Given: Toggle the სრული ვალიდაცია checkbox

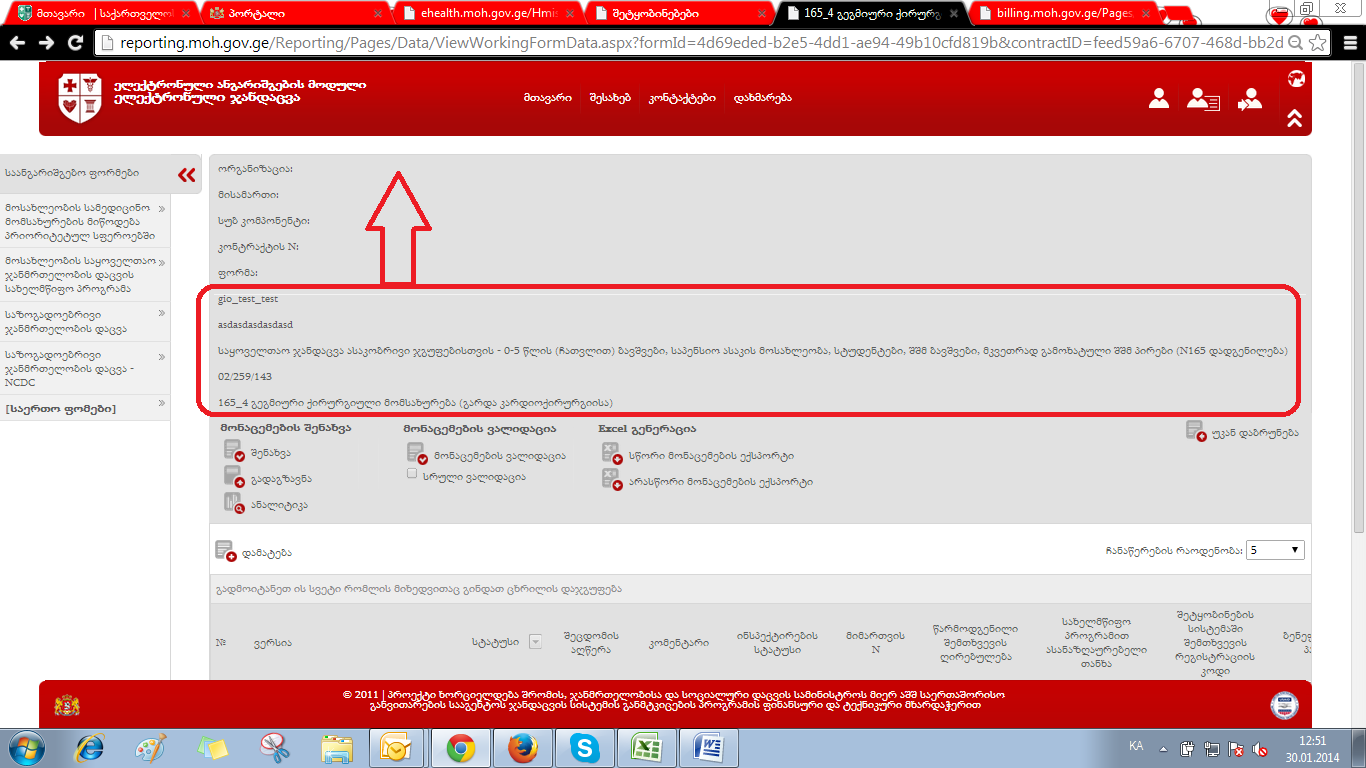Looking at the screenshot, I should click(412, 475).
